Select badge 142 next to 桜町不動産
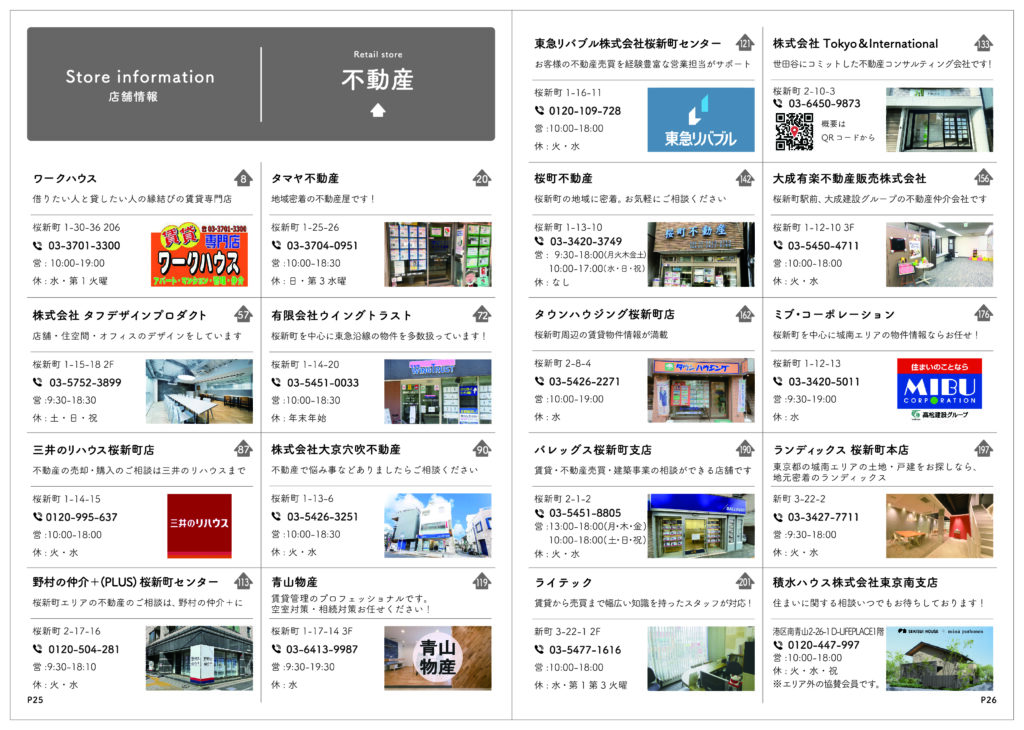 744,178
